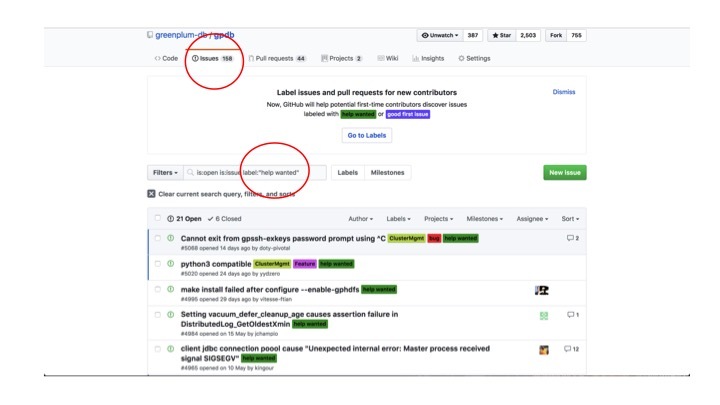Image resolution: width=720 pixels, height=405 pixels.
Task: Click open-issue icon beside python3 compatible
Action: coord(170,264)
